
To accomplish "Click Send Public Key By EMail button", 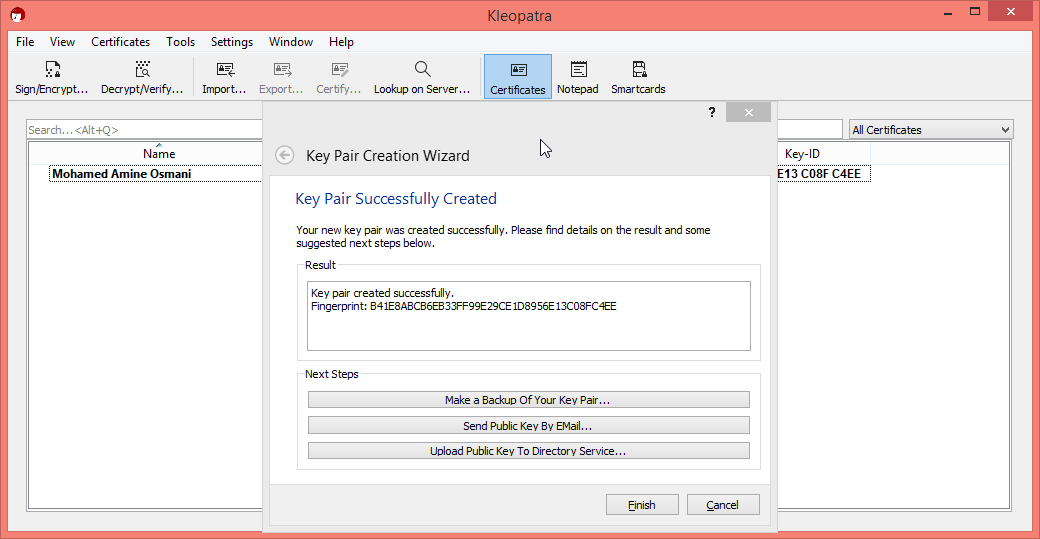I will pyautogui.click(x=528, y=426).
